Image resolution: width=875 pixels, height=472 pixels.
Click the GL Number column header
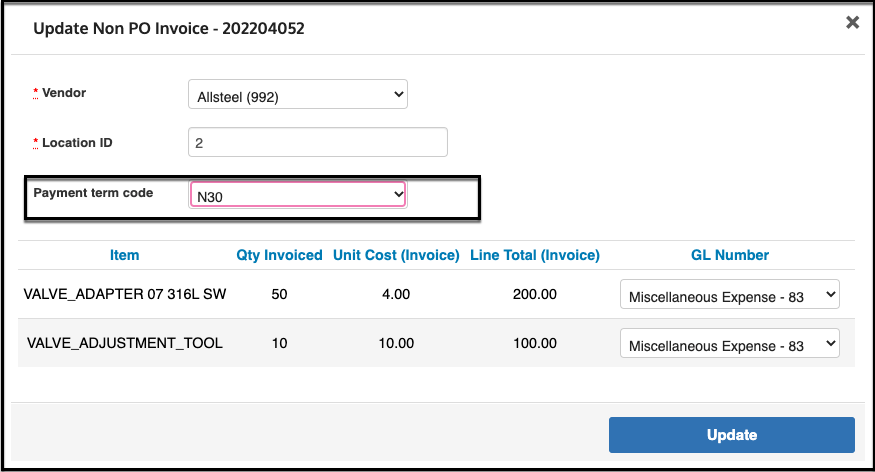[730, 255]
